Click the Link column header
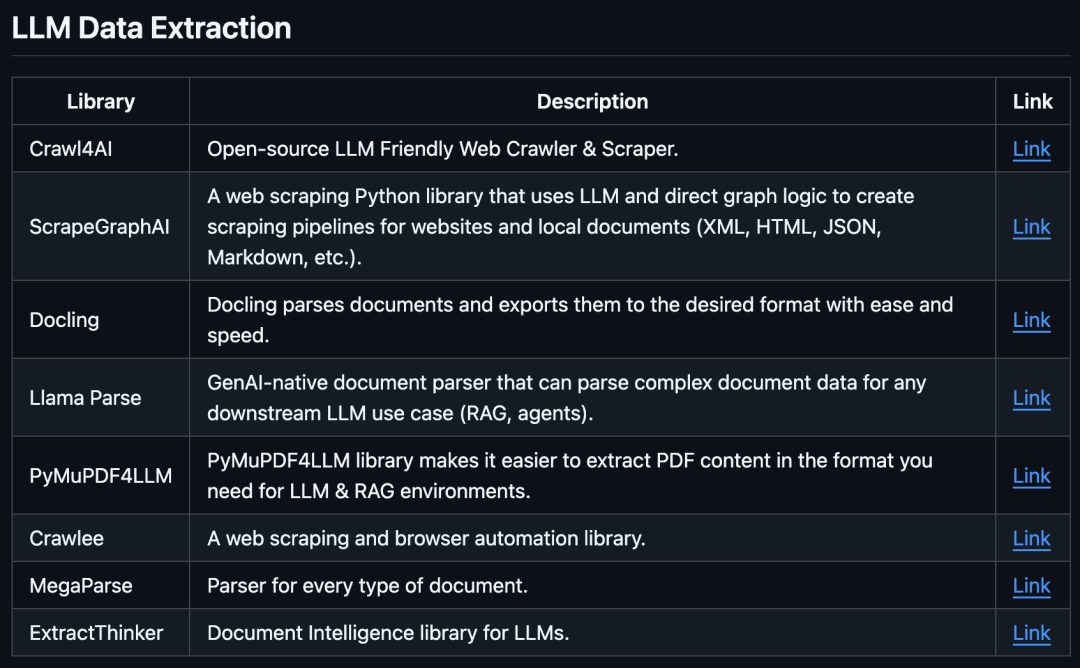The width and height of the screenshot is (1080, 668). tap(1032, 101)
